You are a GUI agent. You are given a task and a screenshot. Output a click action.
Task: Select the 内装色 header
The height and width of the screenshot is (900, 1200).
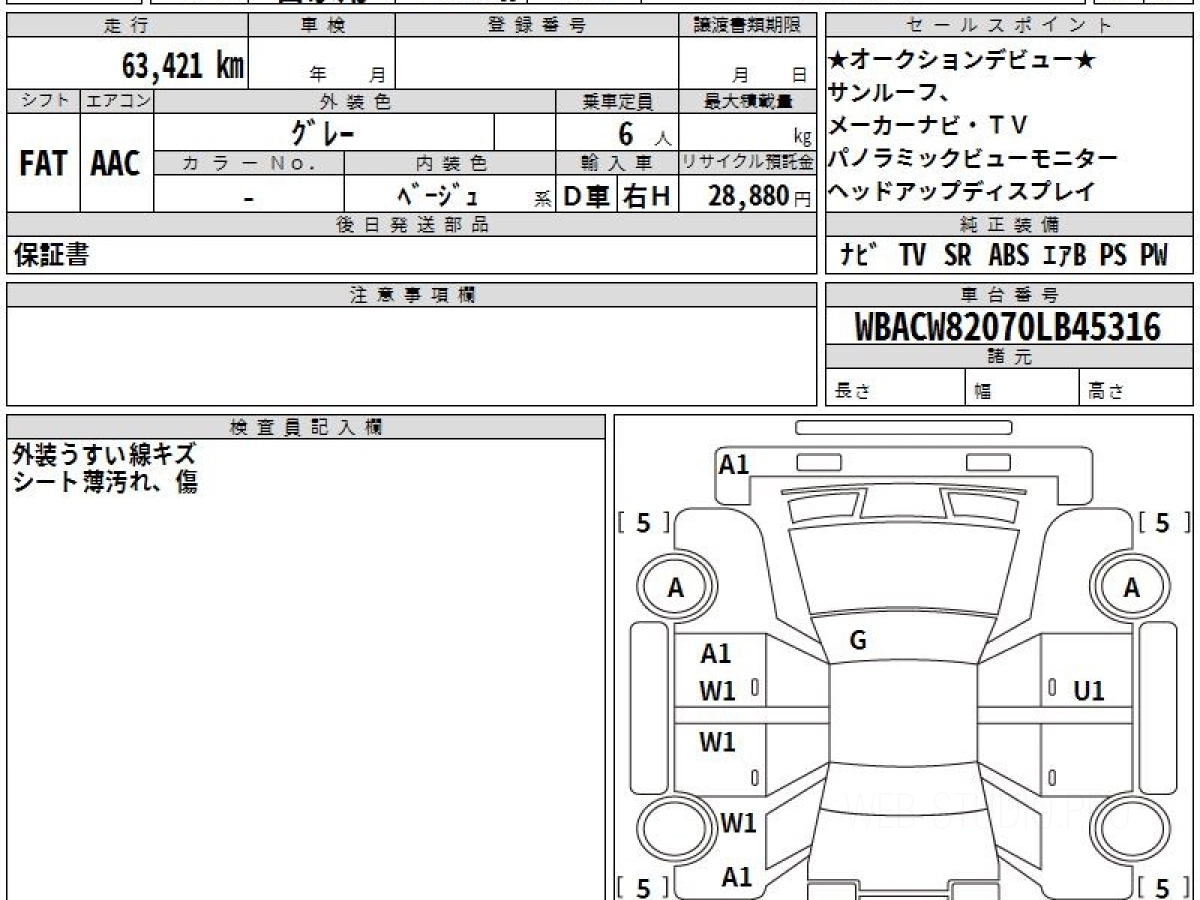click(450, 162)
